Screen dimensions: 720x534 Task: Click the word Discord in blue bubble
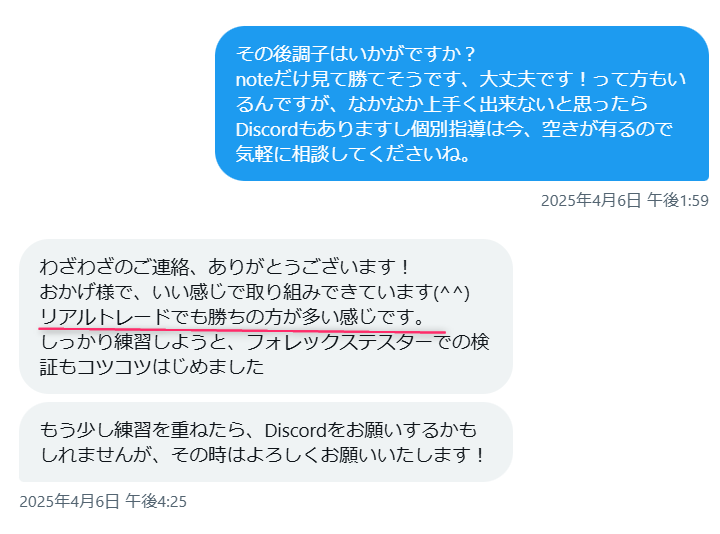[267, 129]
